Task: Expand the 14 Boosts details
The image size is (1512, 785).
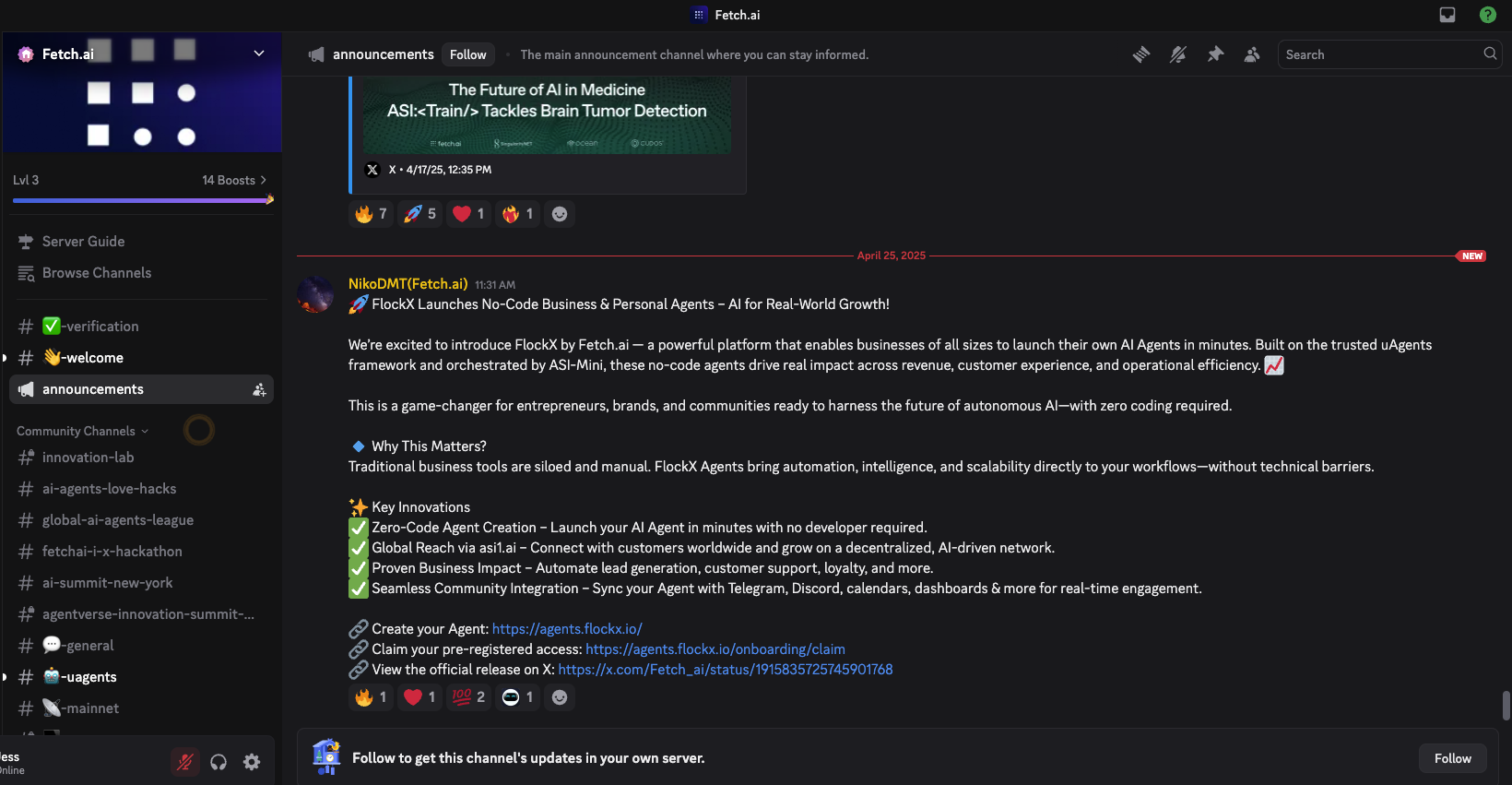Action: 232,180
